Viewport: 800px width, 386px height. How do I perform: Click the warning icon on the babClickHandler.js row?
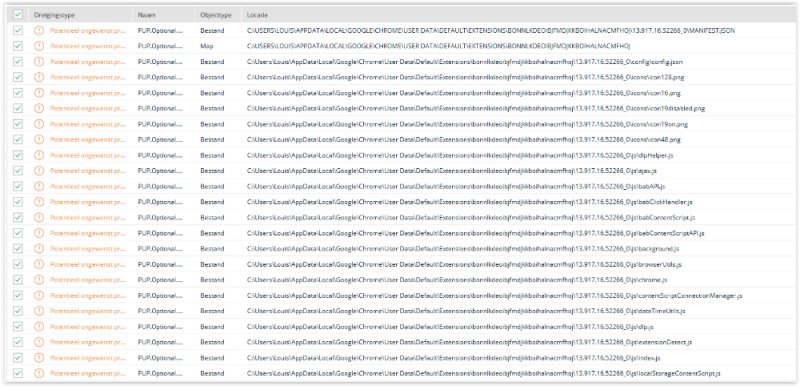point(39,202)
